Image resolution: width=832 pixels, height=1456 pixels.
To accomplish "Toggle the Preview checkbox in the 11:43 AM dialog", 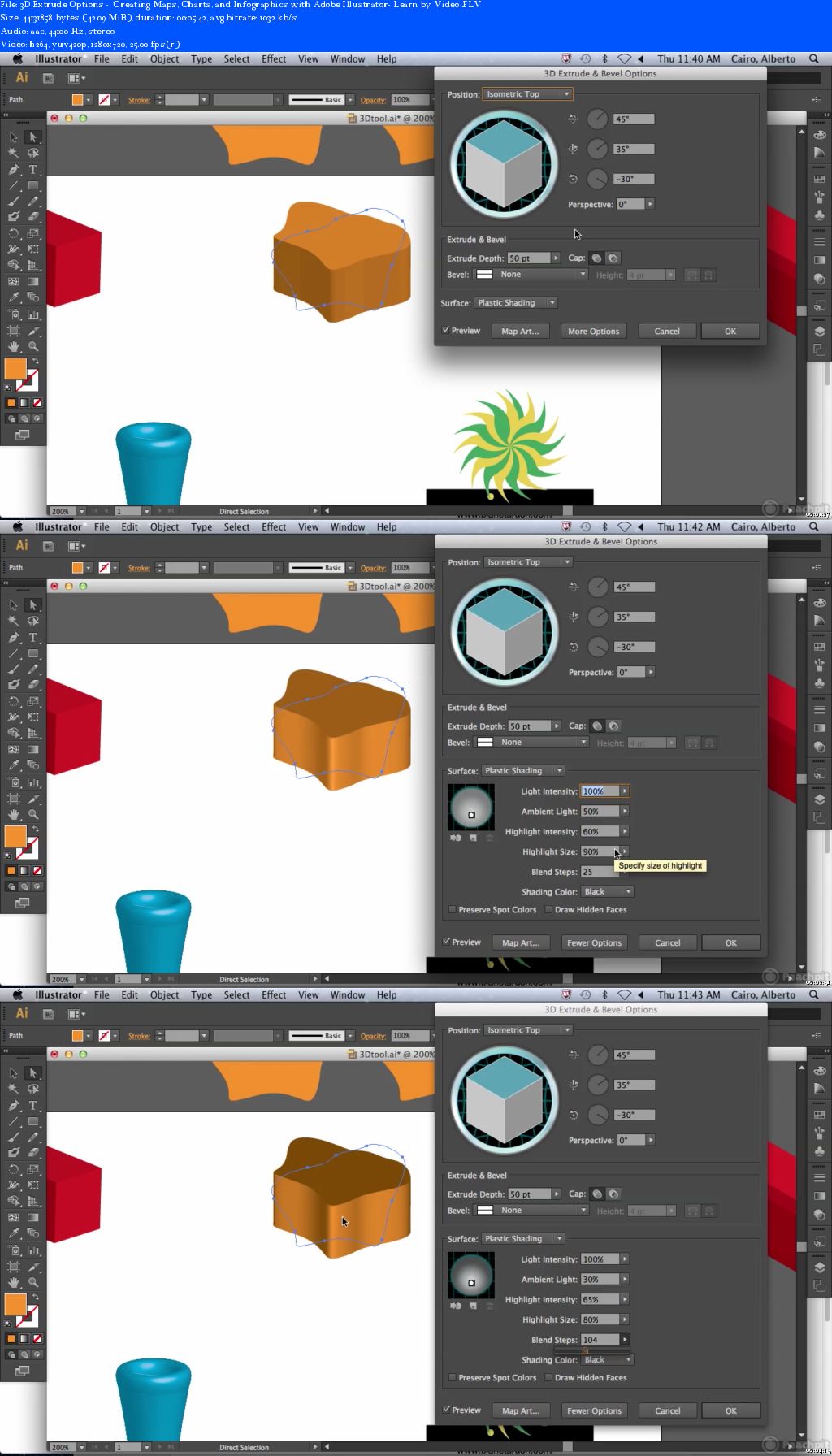I will 447,1410.
